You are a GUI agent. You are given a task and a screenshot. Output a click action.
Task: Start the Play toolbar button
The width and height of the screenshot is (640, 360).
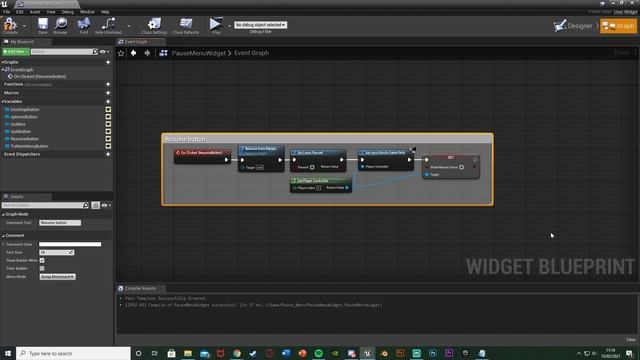(216, 25)
